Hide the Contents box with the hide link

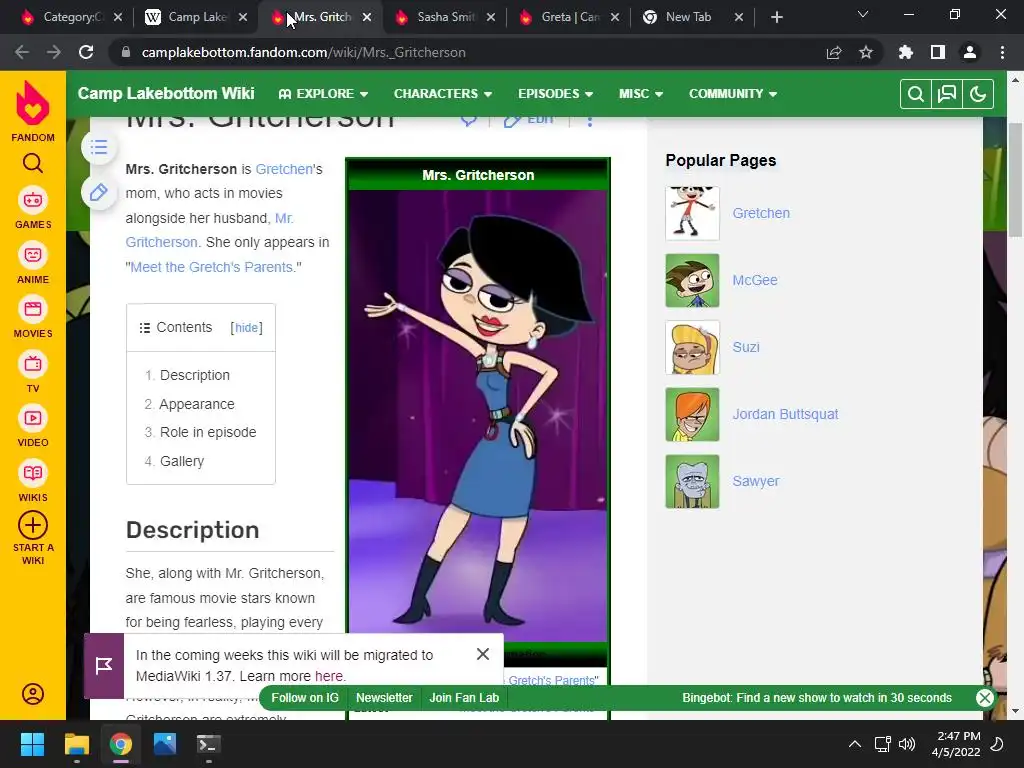(x=246, y=328)
